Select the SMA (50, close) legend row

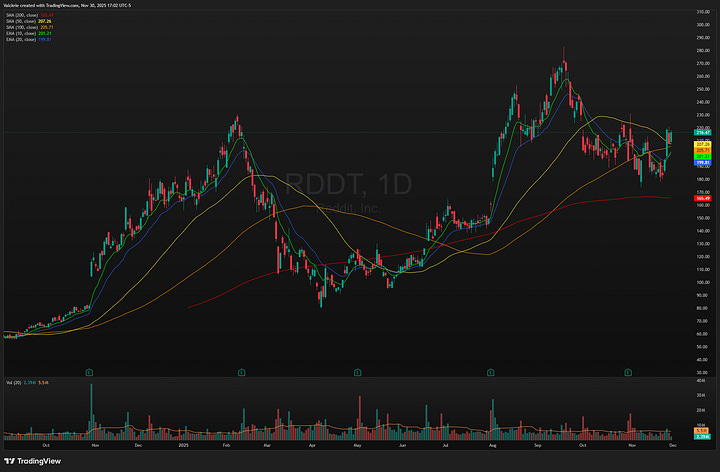[28, 21]
